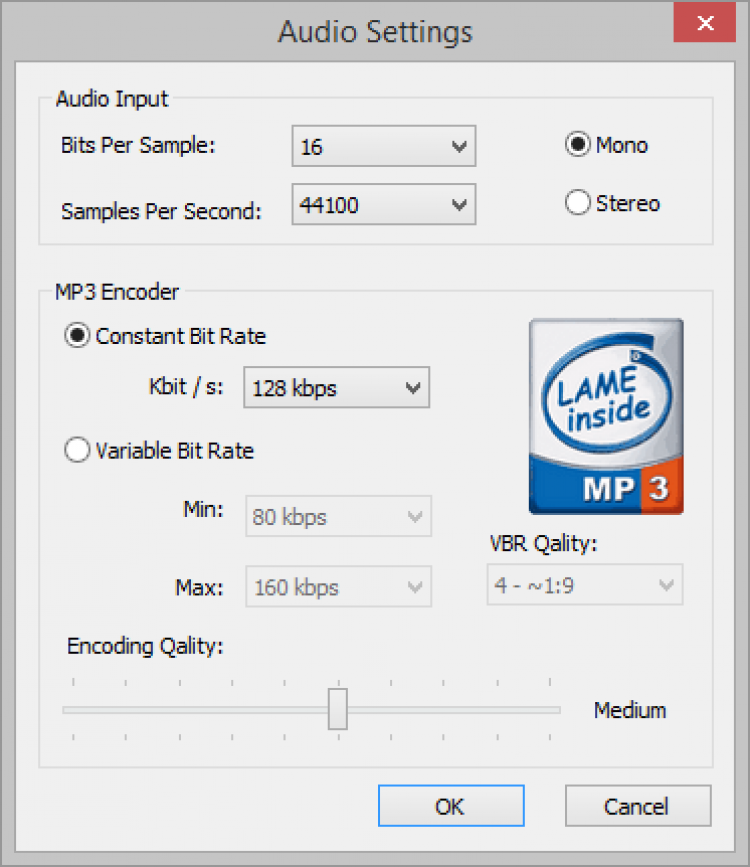Open the Max 160 kbps dropdown

coord(338,587)
